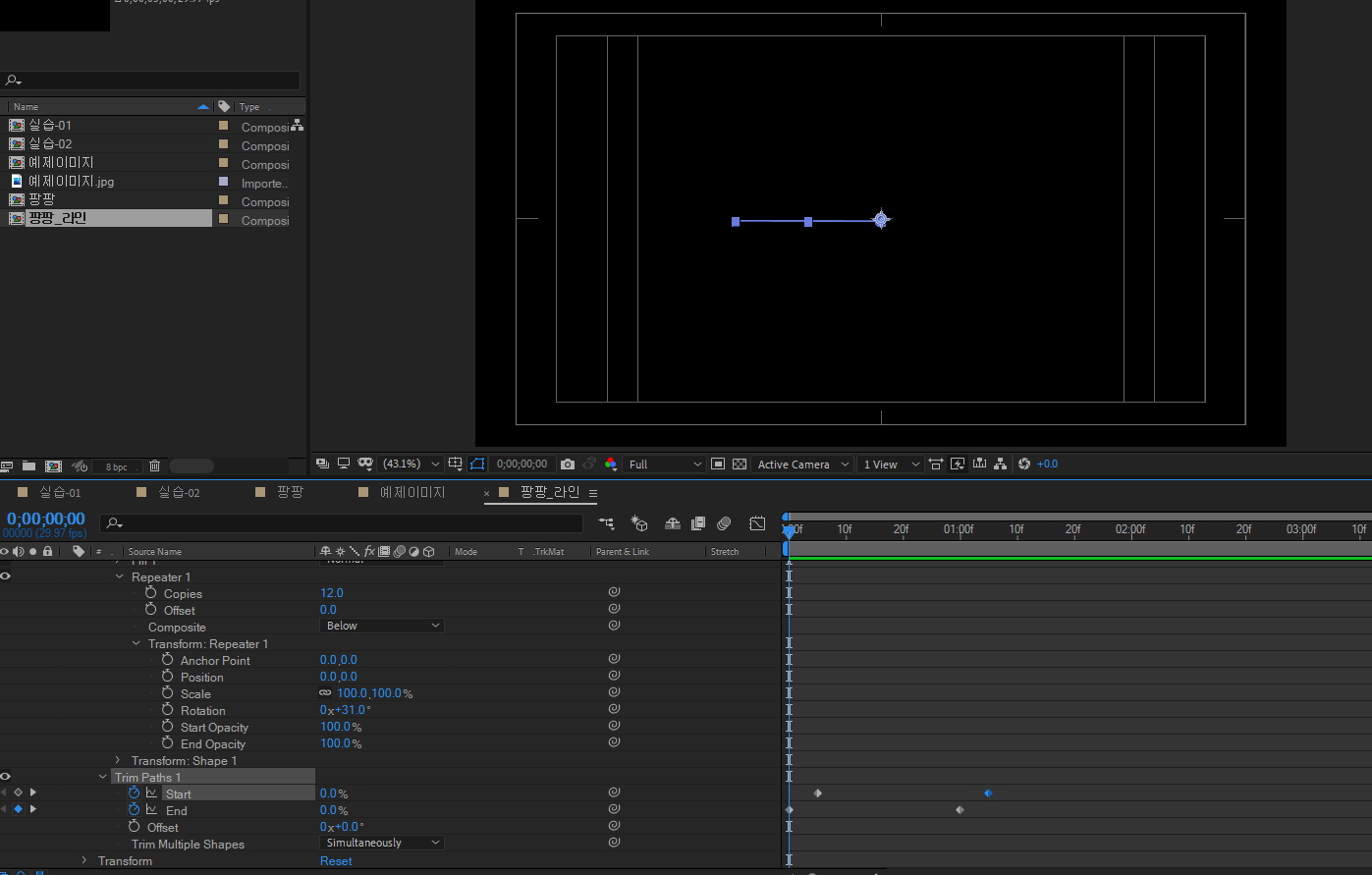Collapse Trim Paths 1 group
The height and width of the screenshot is (875, 1372).
(x=103, y=777)
